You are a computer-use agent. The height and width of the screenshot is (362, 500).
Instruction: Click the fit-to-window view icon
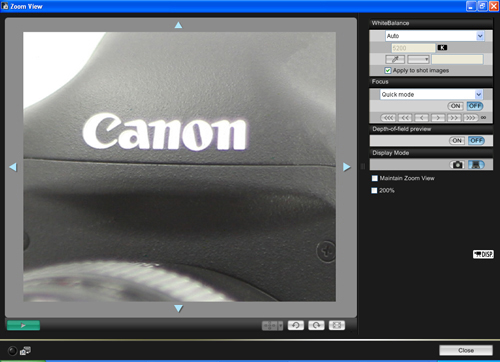[x=337, y=325]
